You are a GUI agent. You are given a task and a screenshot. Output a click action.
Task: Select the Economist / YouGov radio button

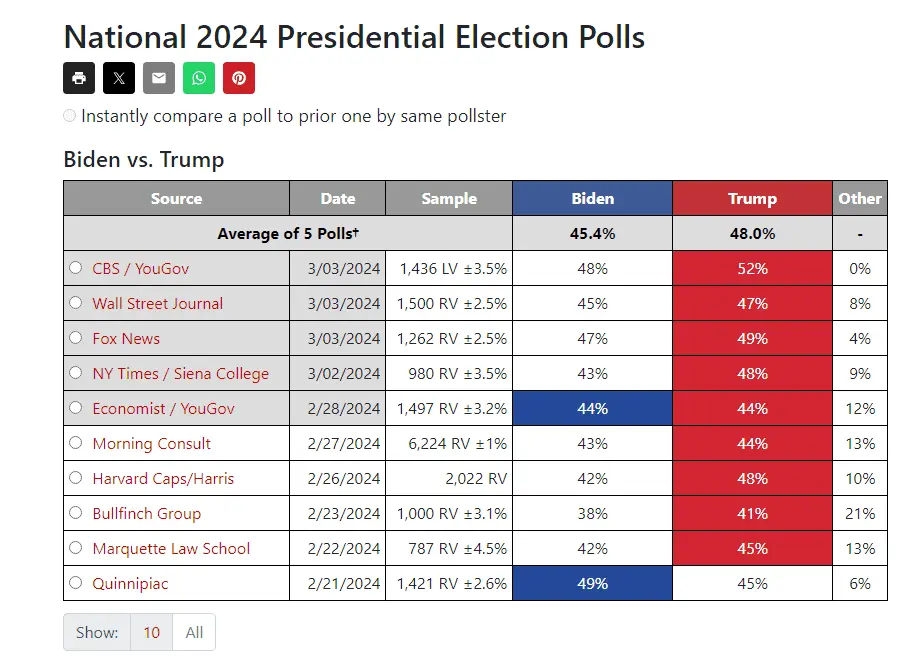click(76, 408)
